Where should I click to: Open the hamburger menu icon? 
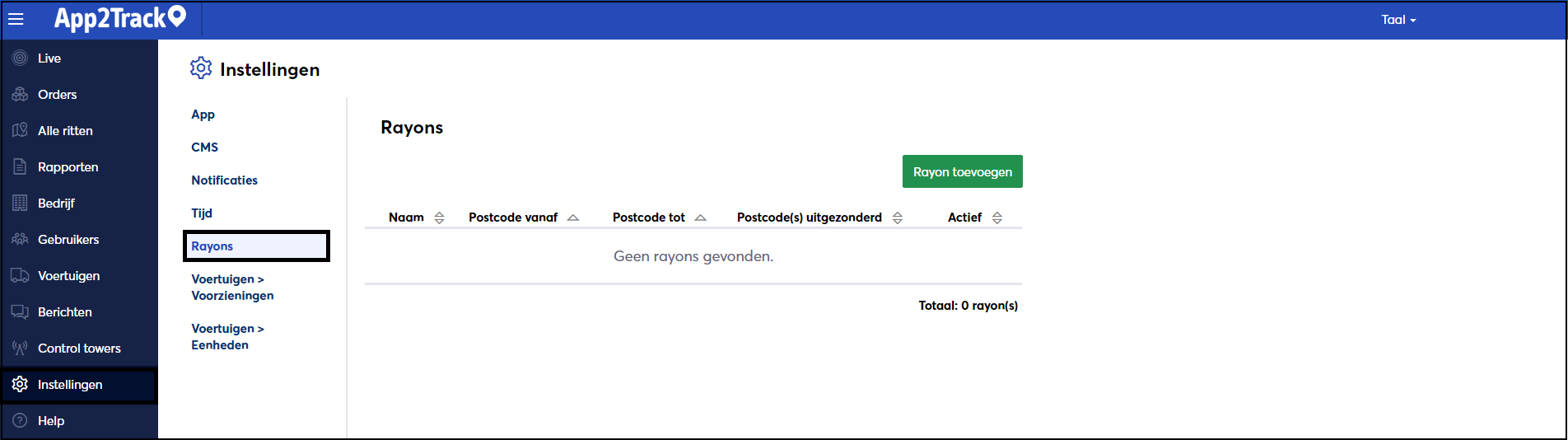tap(16, 19)
